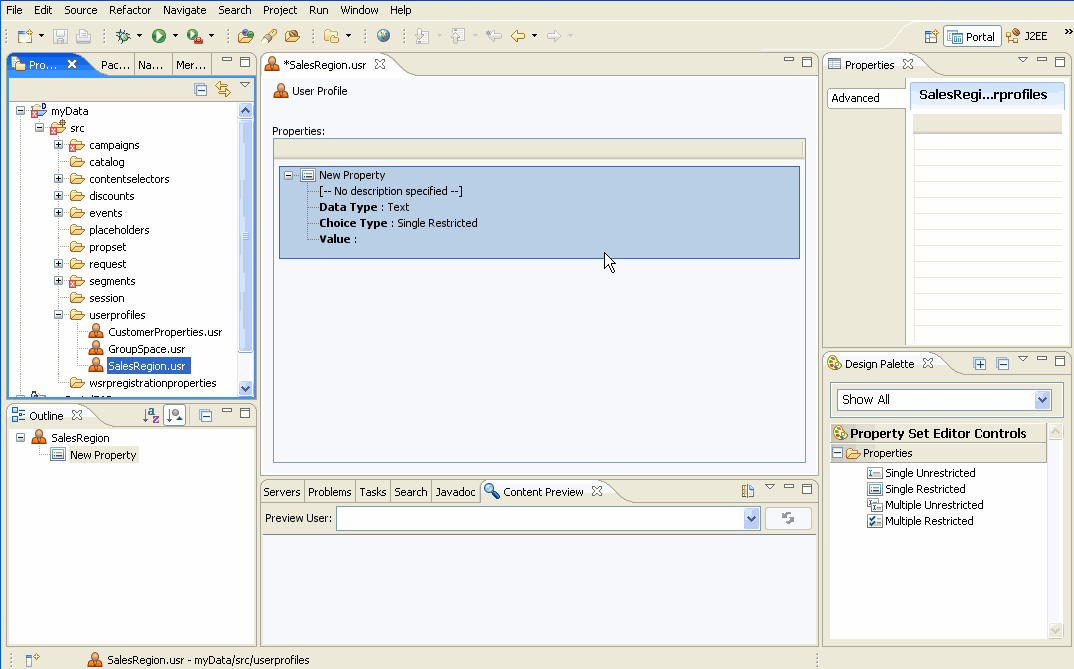The height and width of the screenshot is (669, 1074).
Task: Open CustomerProperties.usr file
Action: tap(164, 332)
